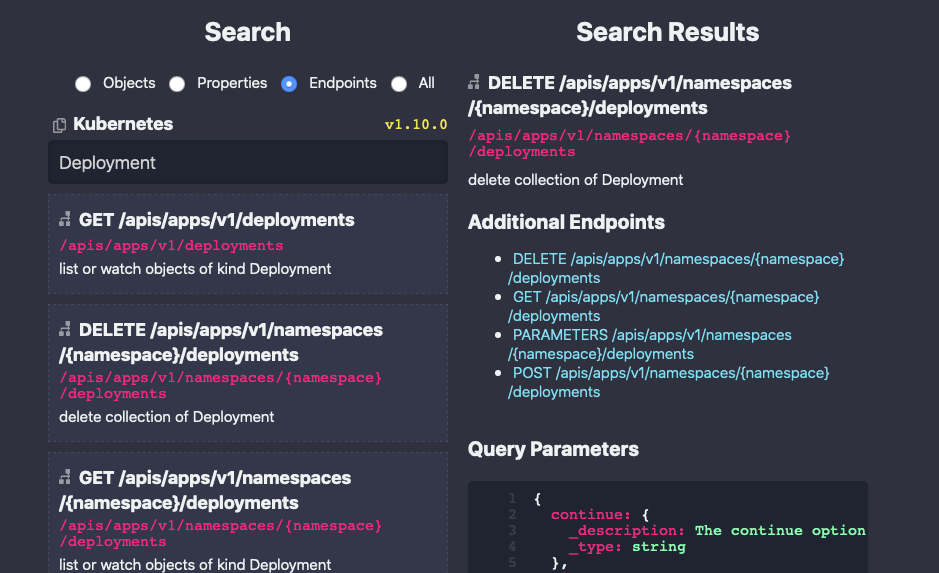Select the Objects radio button
939x573 pixels.
(x=83, y=84)
